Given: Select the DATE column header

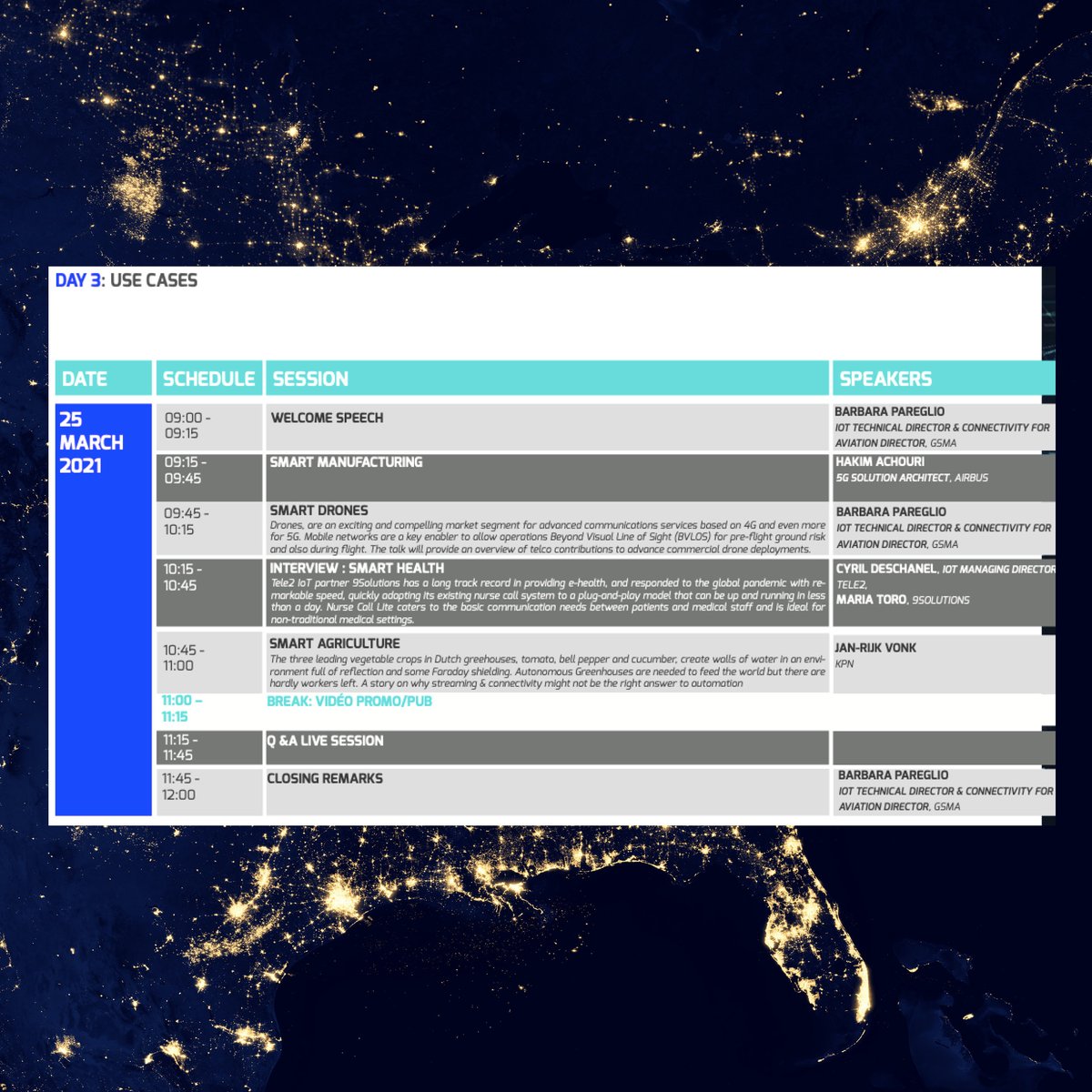Looking at the screenshot, I should [x=86, y=379].
